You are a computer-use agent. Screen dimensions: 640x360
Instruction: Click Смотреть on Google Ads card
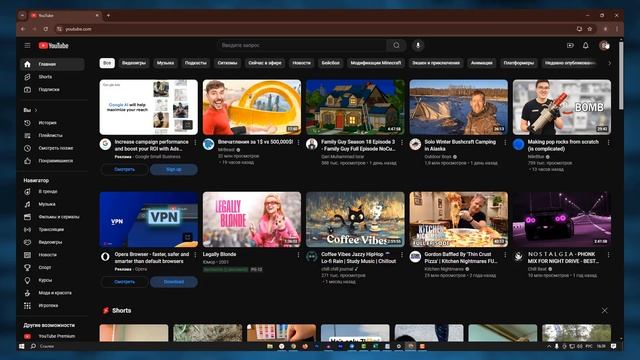[x=124, y=169]
